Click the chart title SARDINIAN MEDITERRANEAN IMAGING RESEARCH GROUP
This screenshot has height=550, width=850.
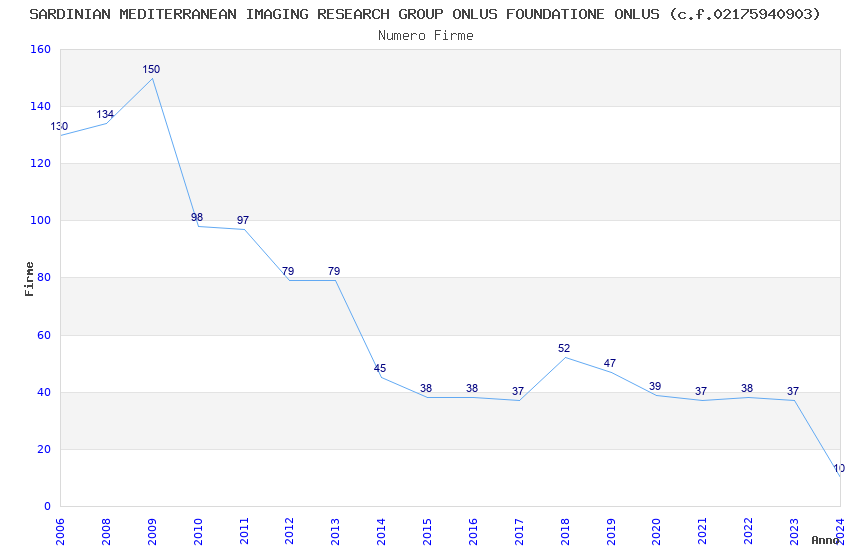425,14
